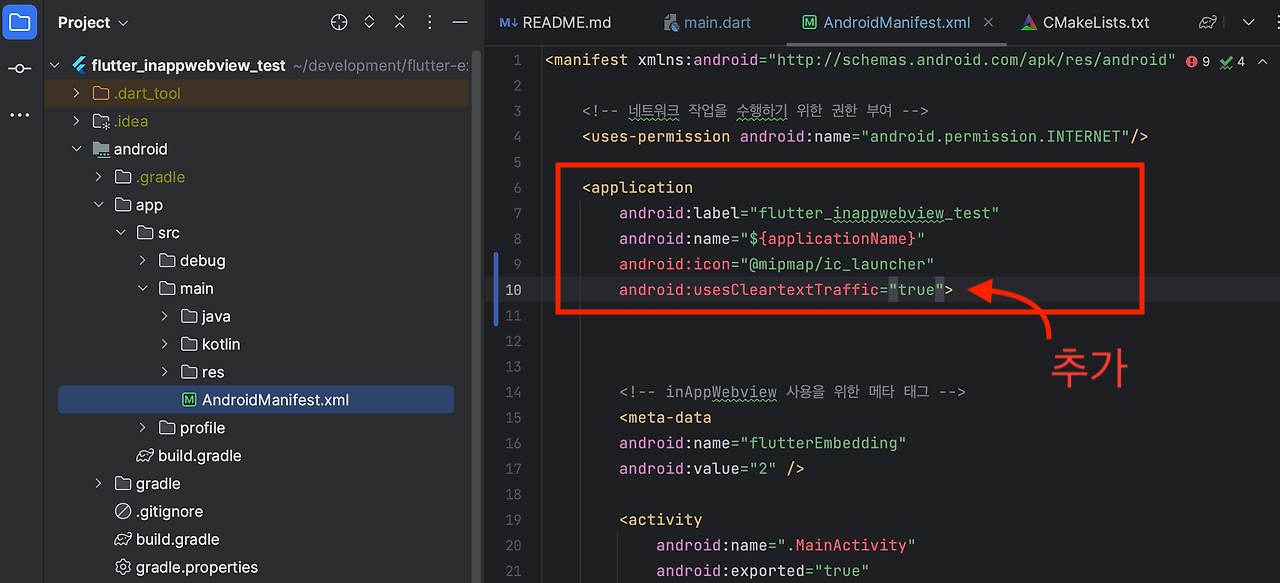Select the AndroidManifest.xml editor tab

(x=897, y=22)
